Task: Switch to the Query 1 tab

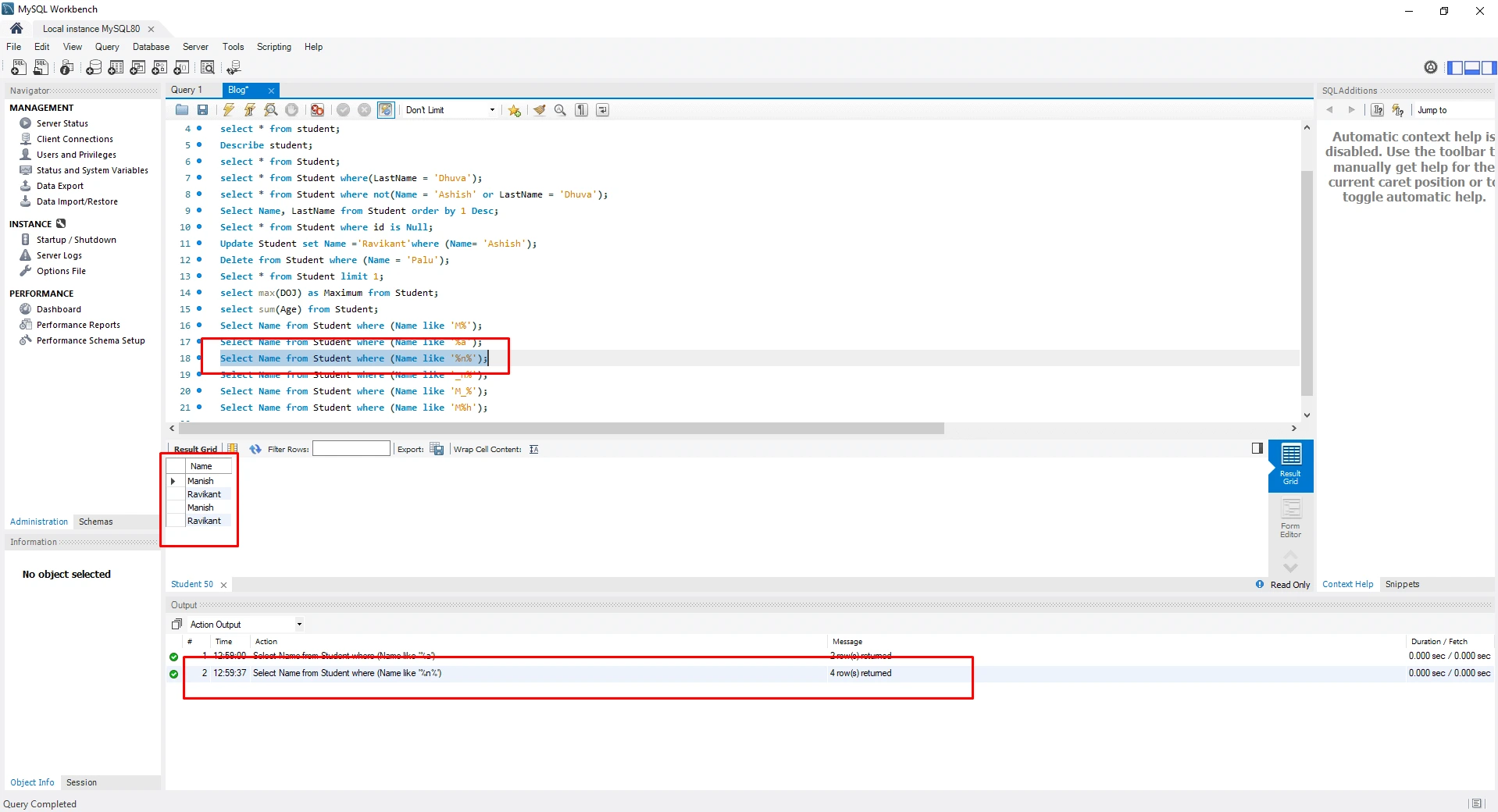Action: [187, 90]
